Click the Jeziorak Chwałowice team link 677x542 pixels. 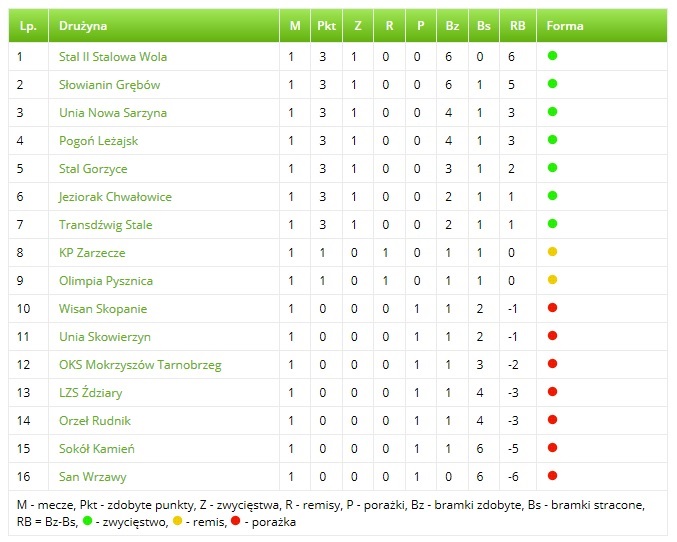pos(115,197)
